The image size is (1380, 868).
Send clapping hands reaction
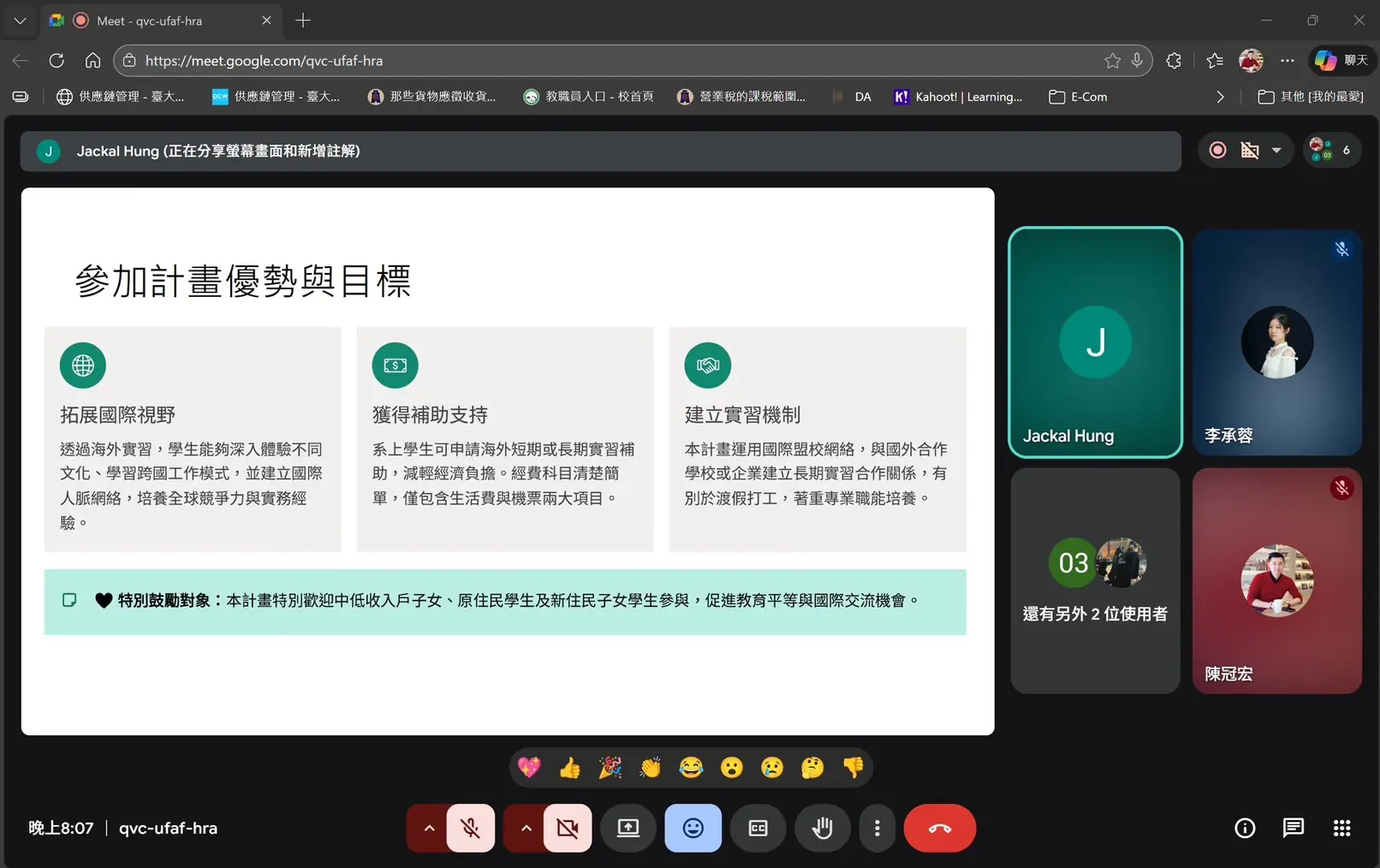pos(651,768)
